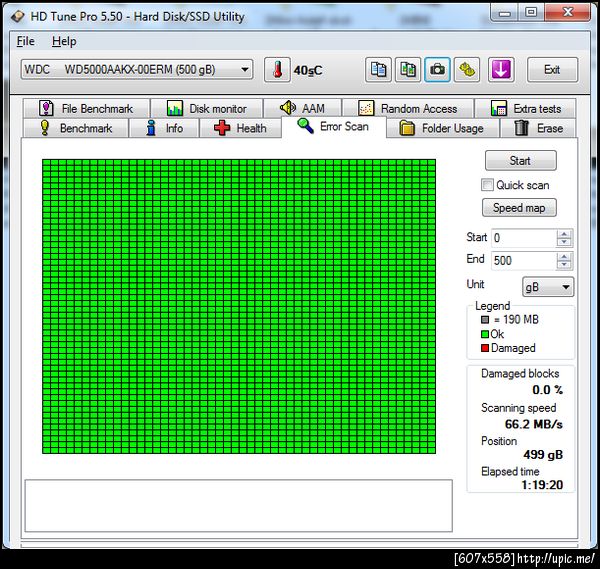The height and width of the screenshot is (569, 600).
Task: Click the End position input field
Action: 523,261
